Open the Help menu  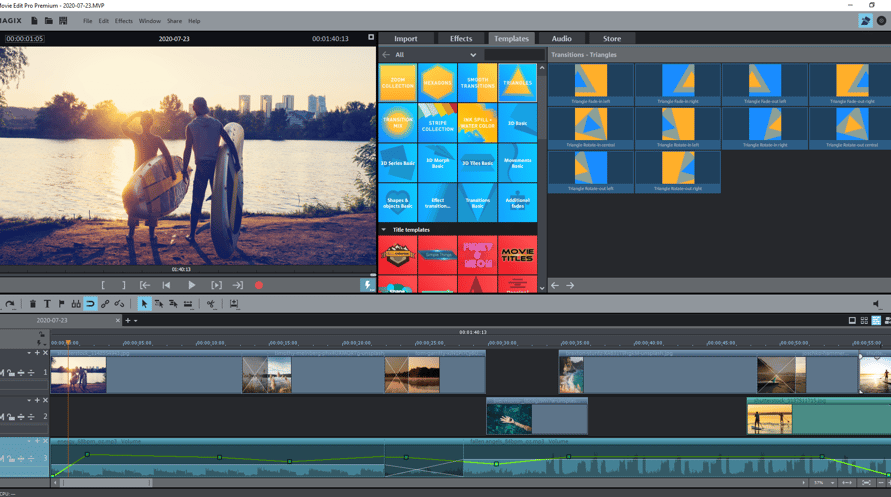click(x=194, y=21)
